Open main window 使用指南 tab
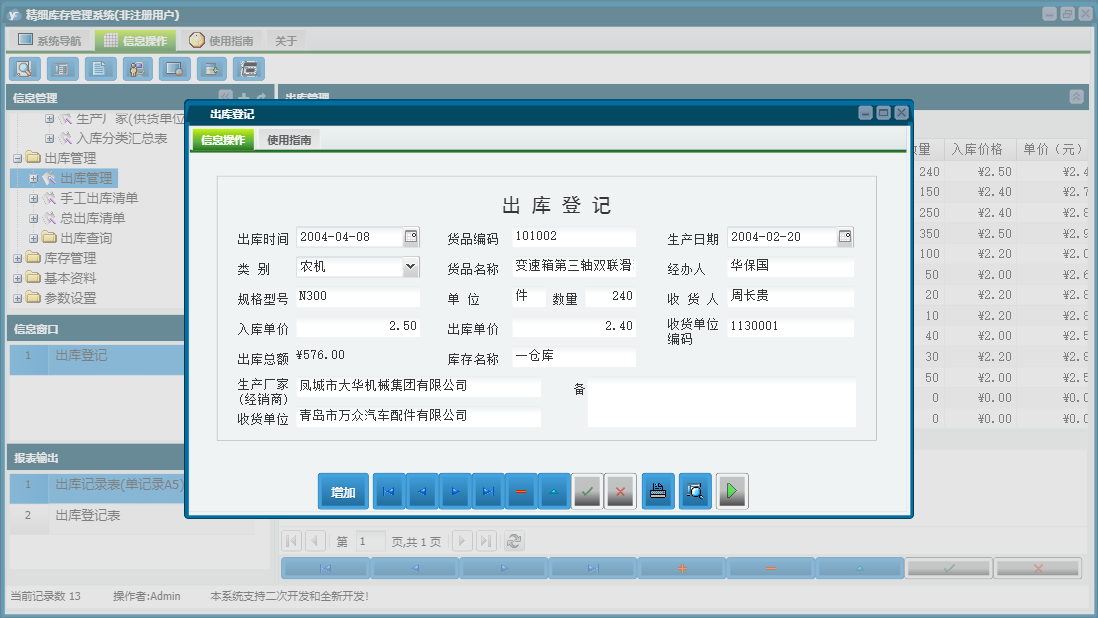The height and width of the screenshot is (618, 1098). point(221,41)
